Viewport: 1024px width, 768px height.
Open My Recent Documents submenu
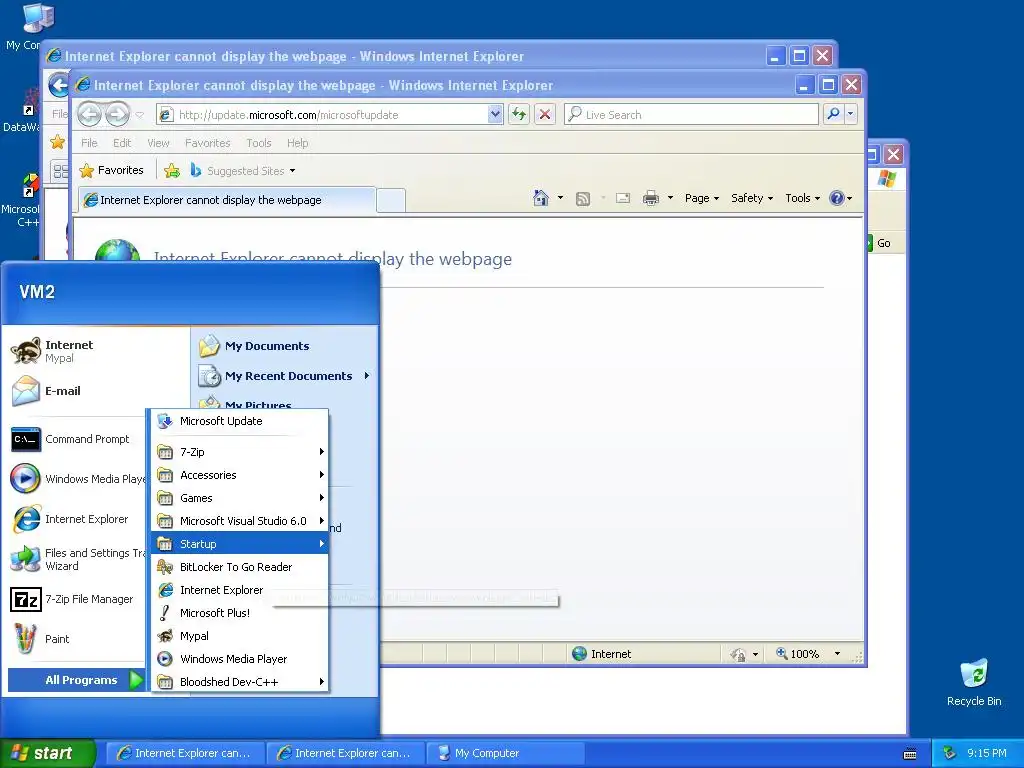click(x=285, y=376)
